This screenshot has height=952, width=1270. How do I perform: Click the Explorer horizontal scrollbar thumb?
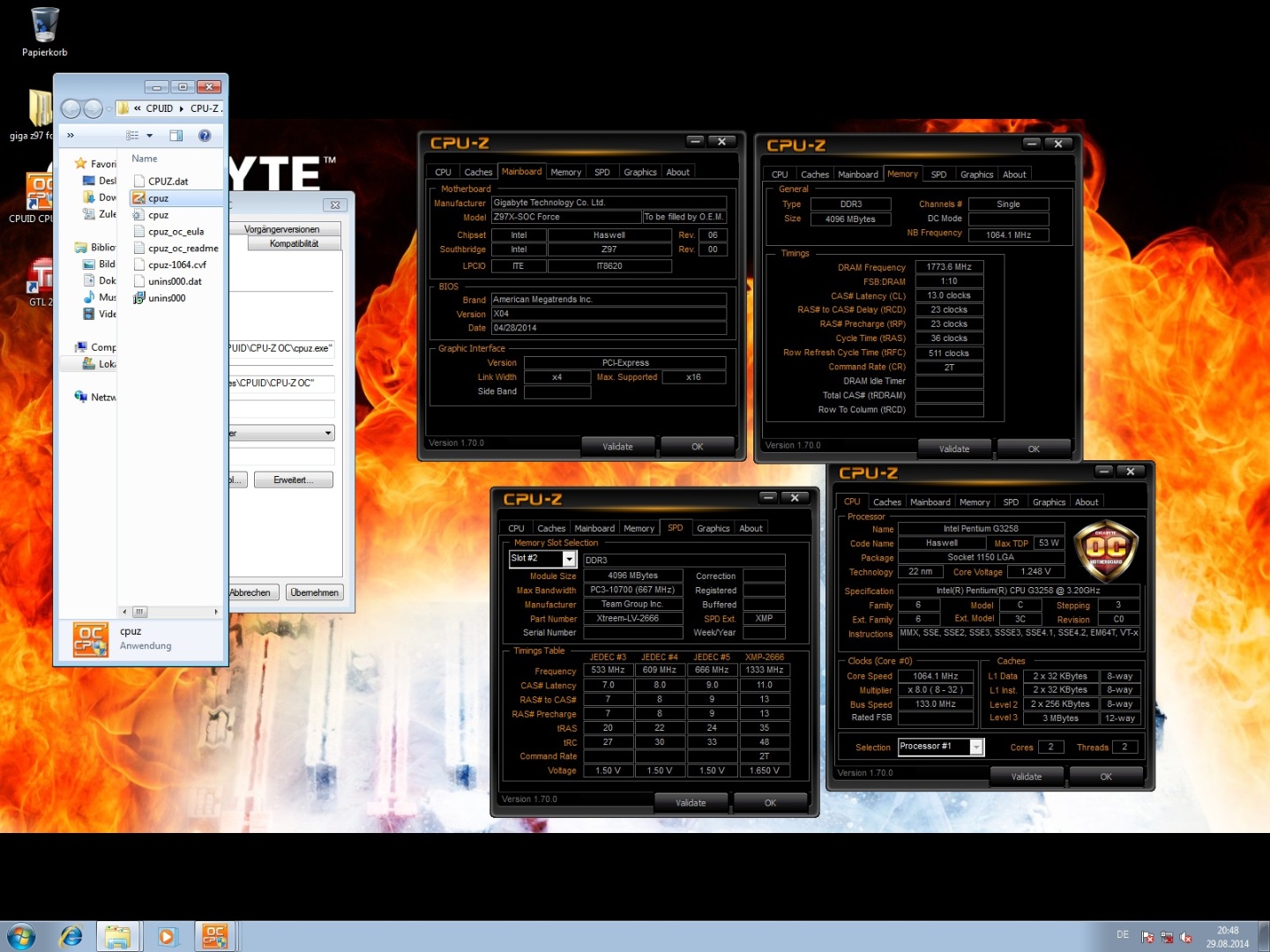pyautogui.click(x=139, y=611)
